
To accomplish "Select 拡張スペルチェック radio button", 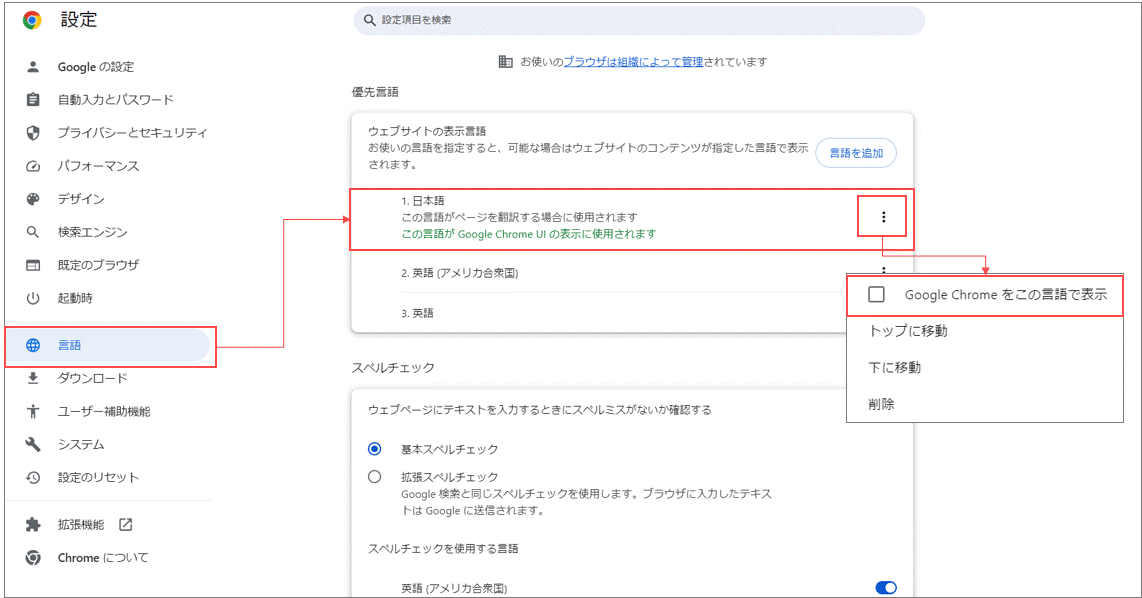I will 374,477.
